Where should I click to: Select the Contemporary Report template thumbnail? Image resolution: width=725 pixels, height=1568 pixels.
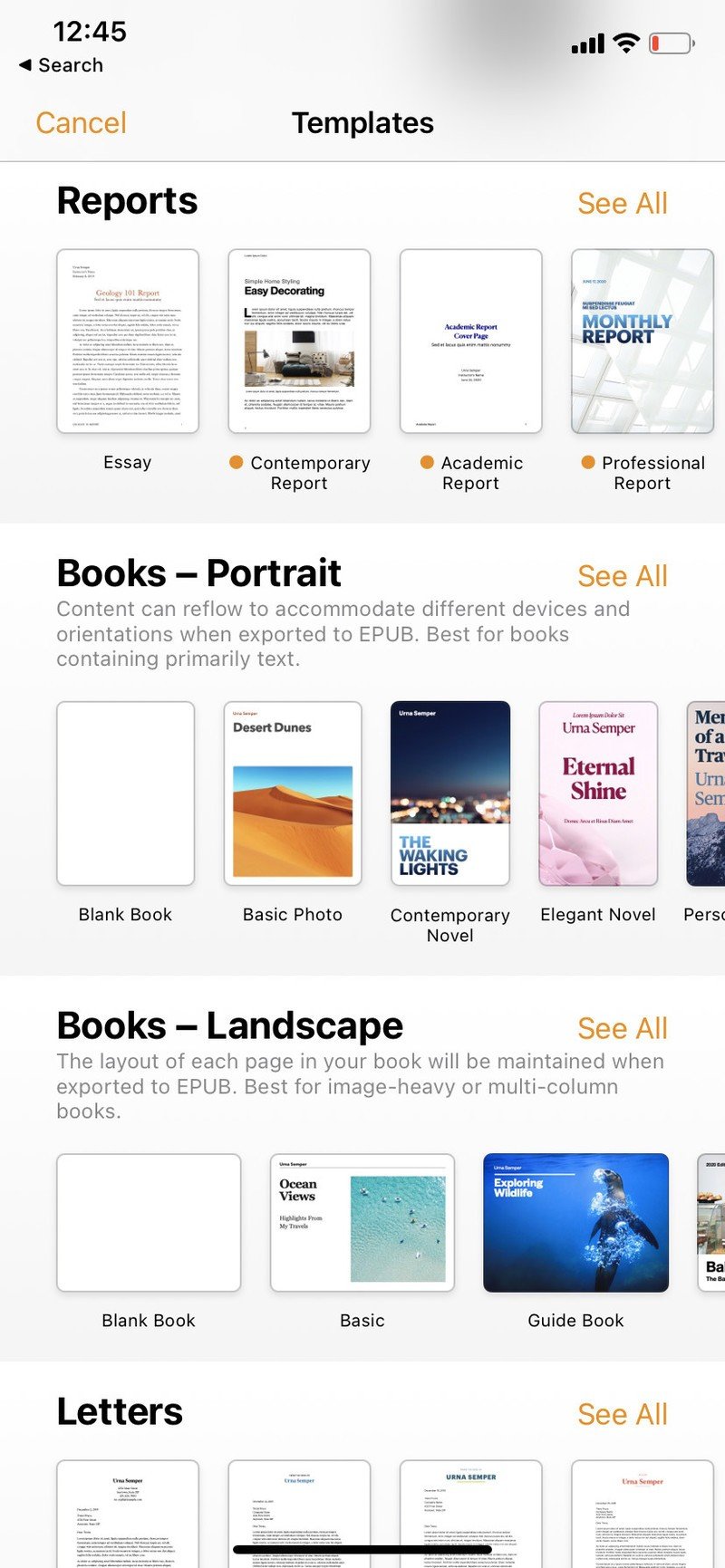[x=299, y=341]
